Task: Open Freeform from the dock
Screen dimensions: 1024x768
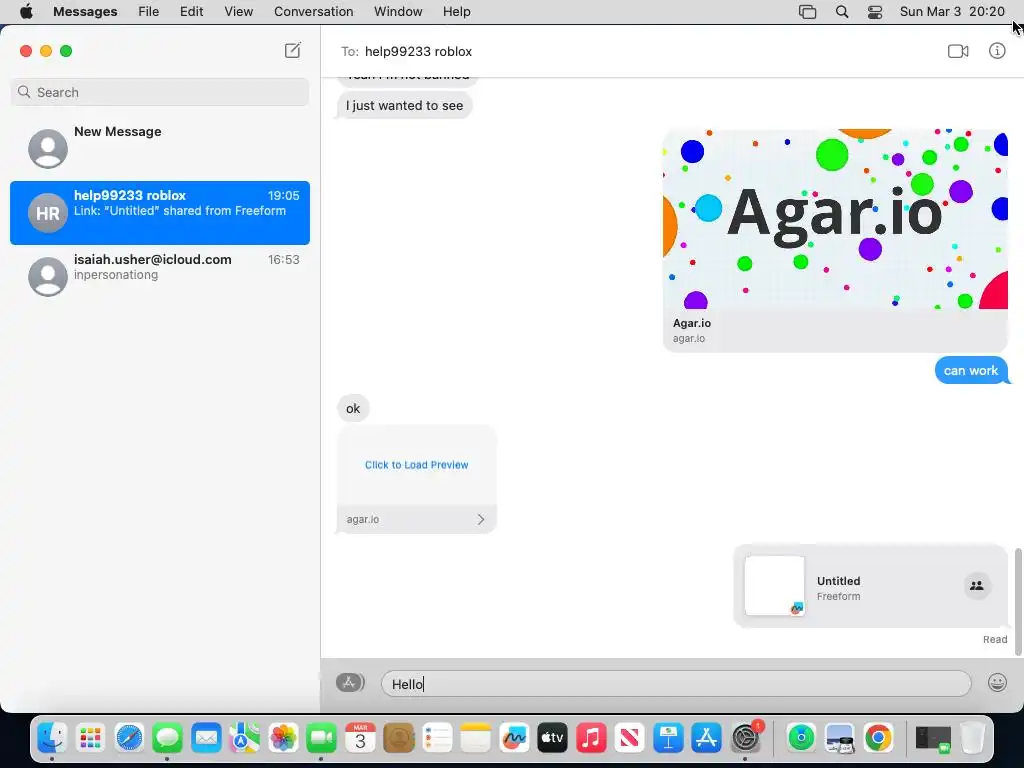Action: tap(514, 738)
